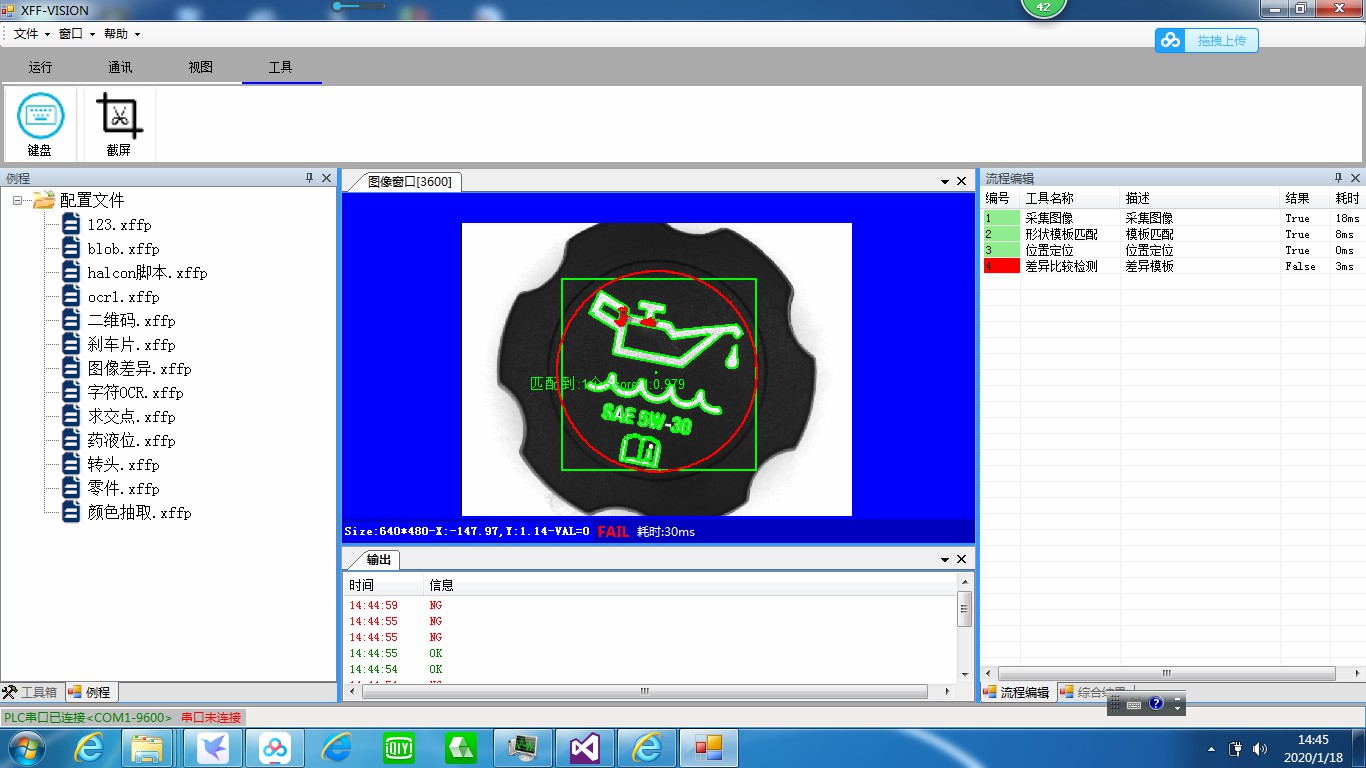Expand the 输出 panel dropdown arrow
1366x768 pixels.
click(x=945, y=560)
